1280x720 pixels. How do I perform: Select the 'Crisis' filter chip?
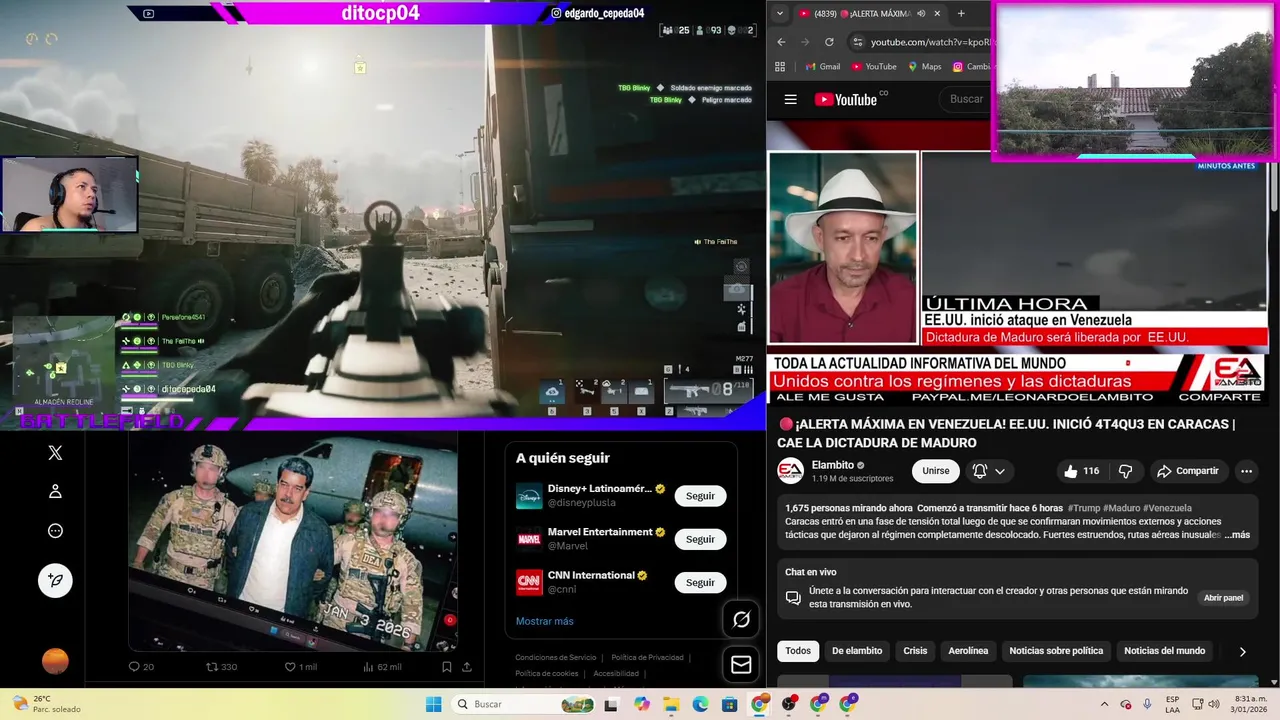click(x=915, y=651)
